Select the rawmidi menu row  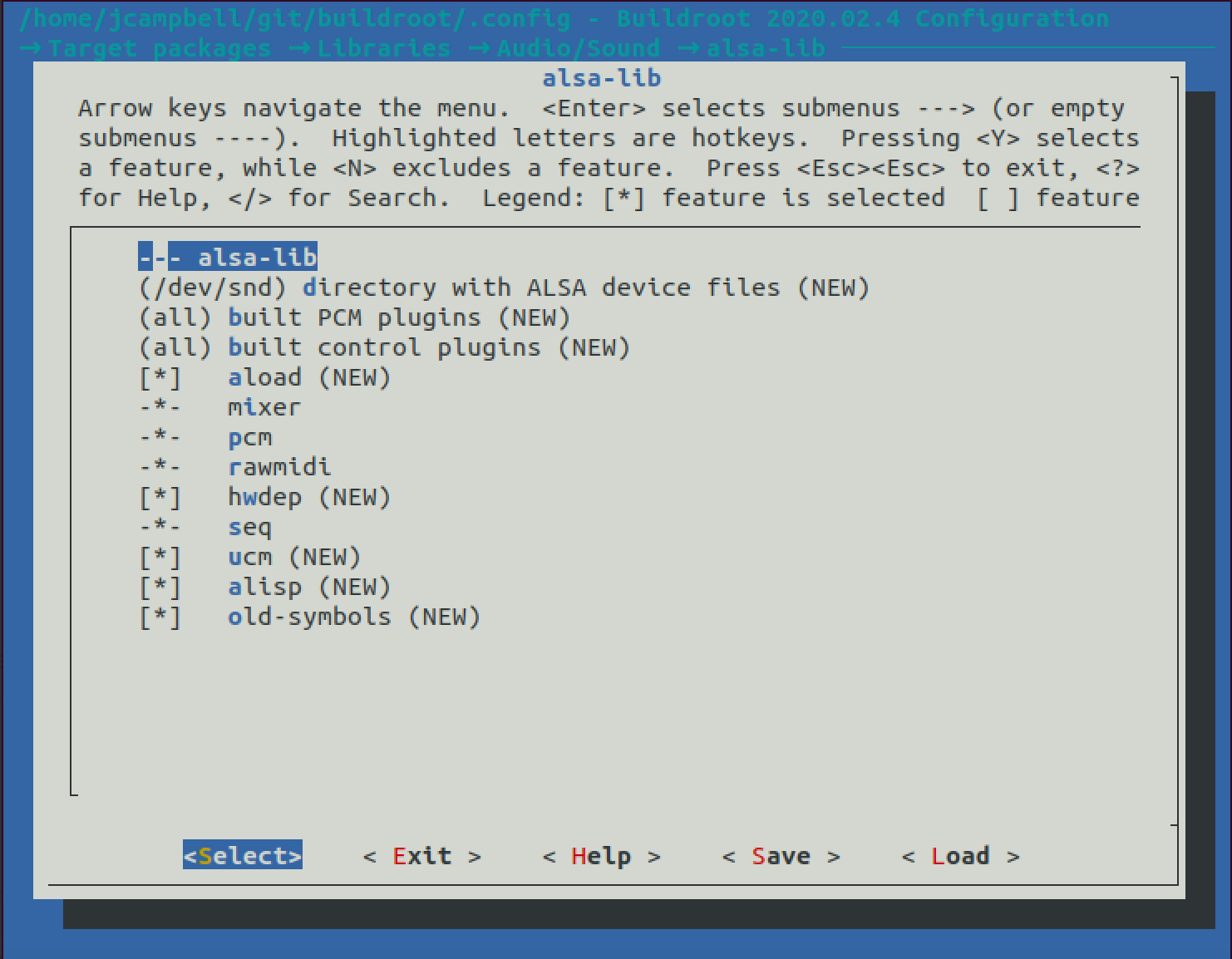click(x=234, y=467)
